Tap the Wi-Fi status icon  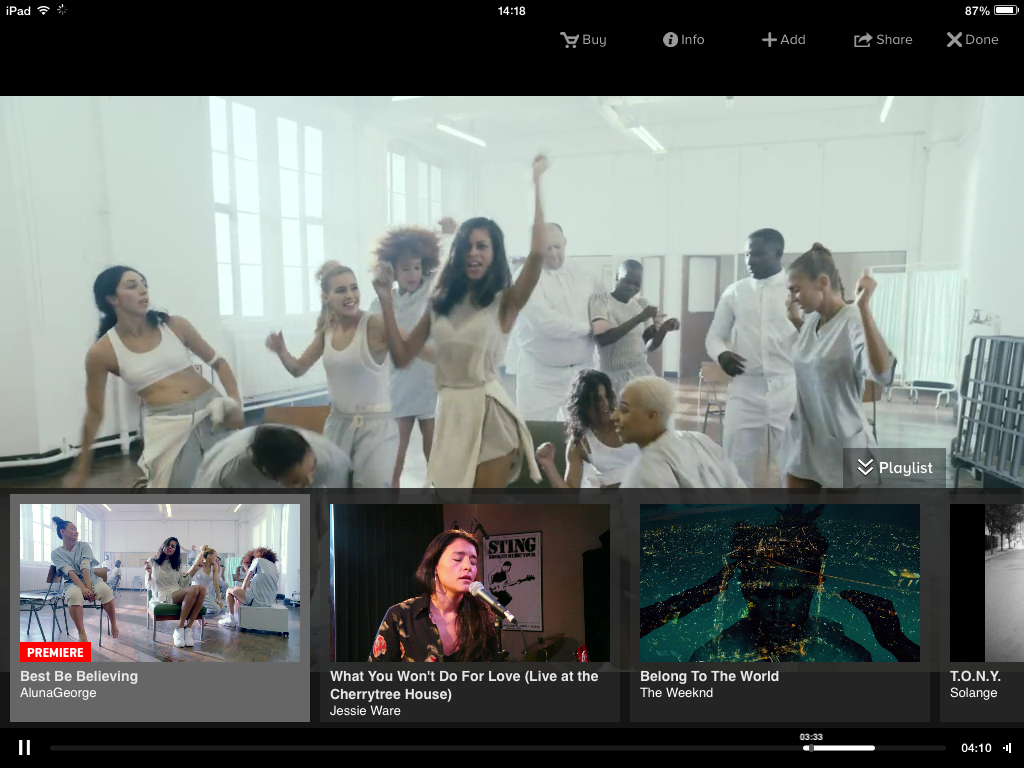(x=43, y=10)
